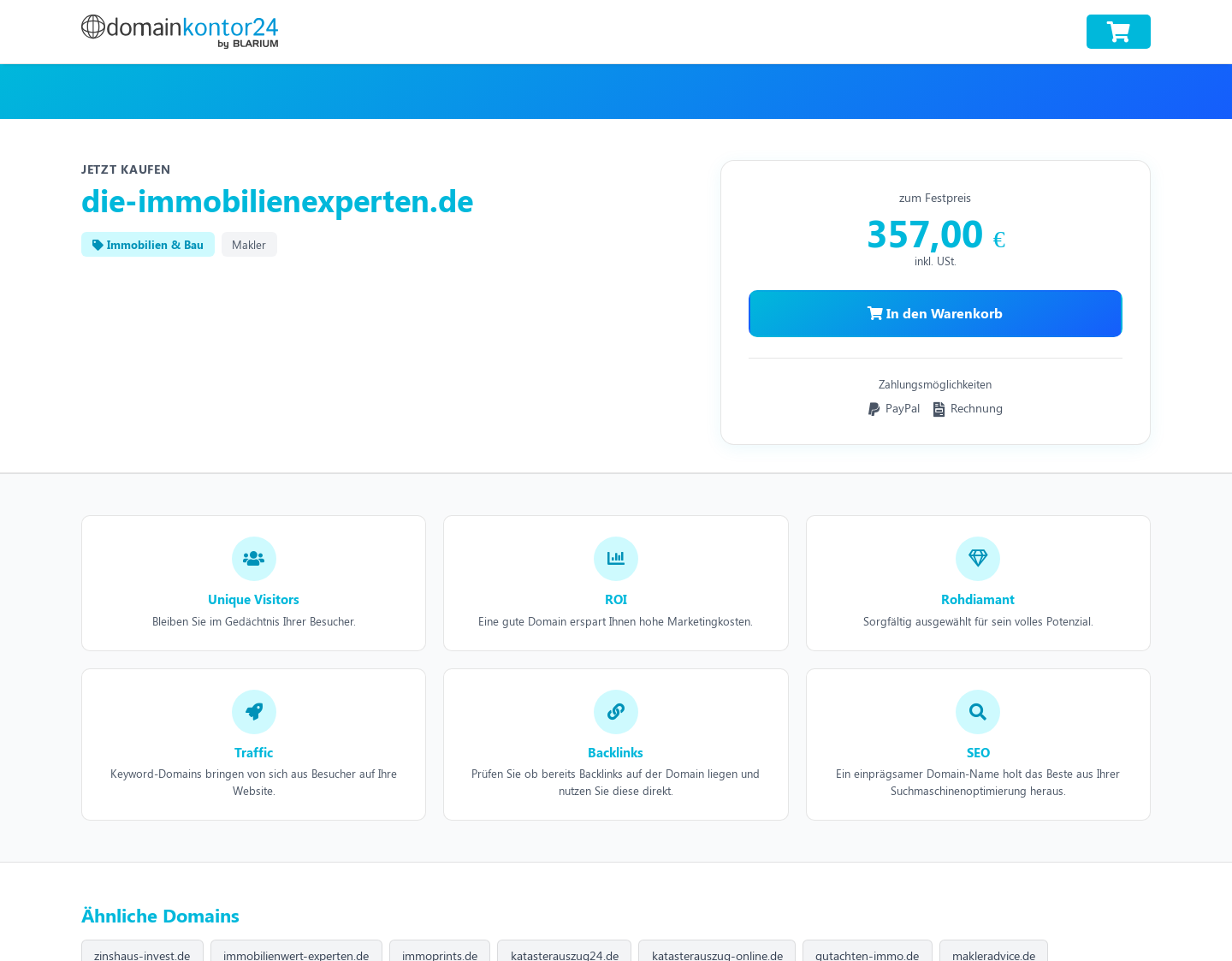The height and width of the screenshot is (961, 1232).
Task: Open katasterauszug24.de similar domain
Action: (565, 952)
